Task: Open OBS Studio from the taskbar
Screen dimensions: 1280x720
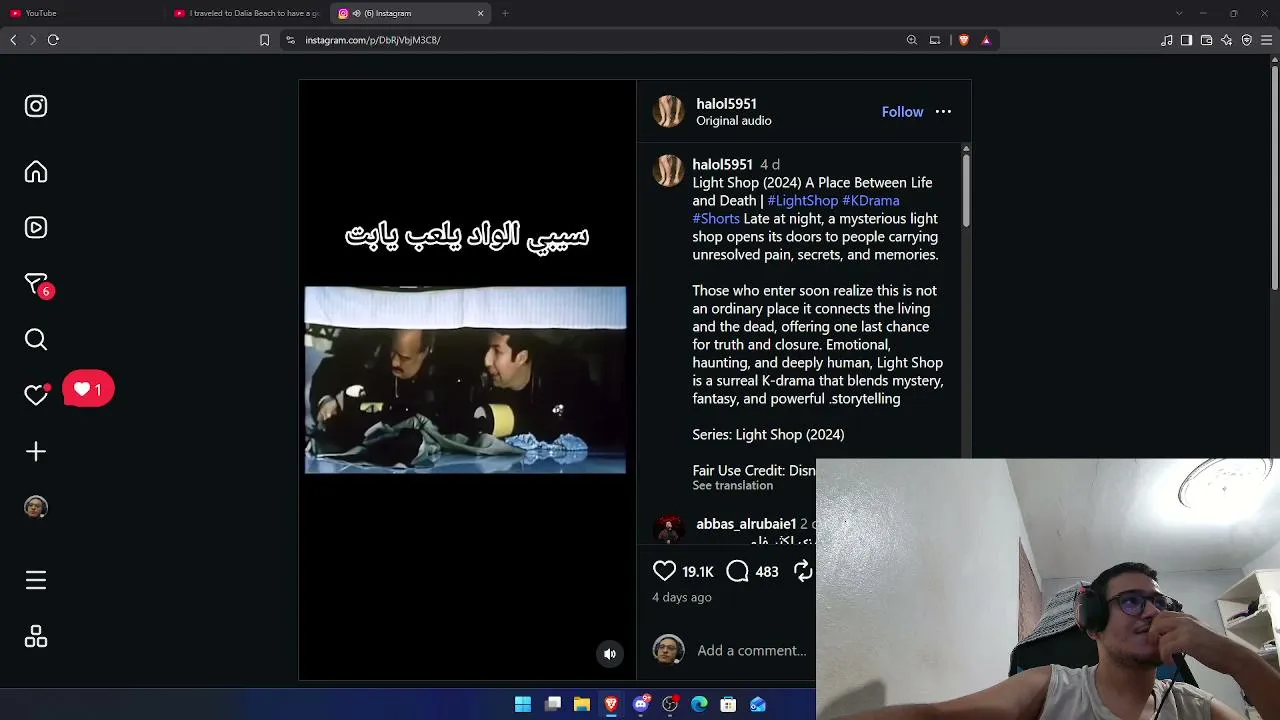Action: (x=670, y=704)
